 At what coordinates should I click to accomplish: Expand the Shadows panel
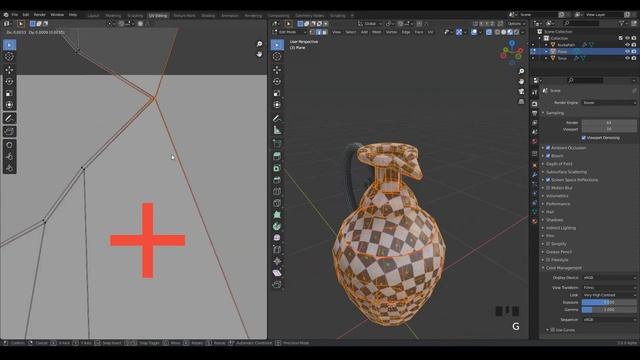[x=554, y=220]
